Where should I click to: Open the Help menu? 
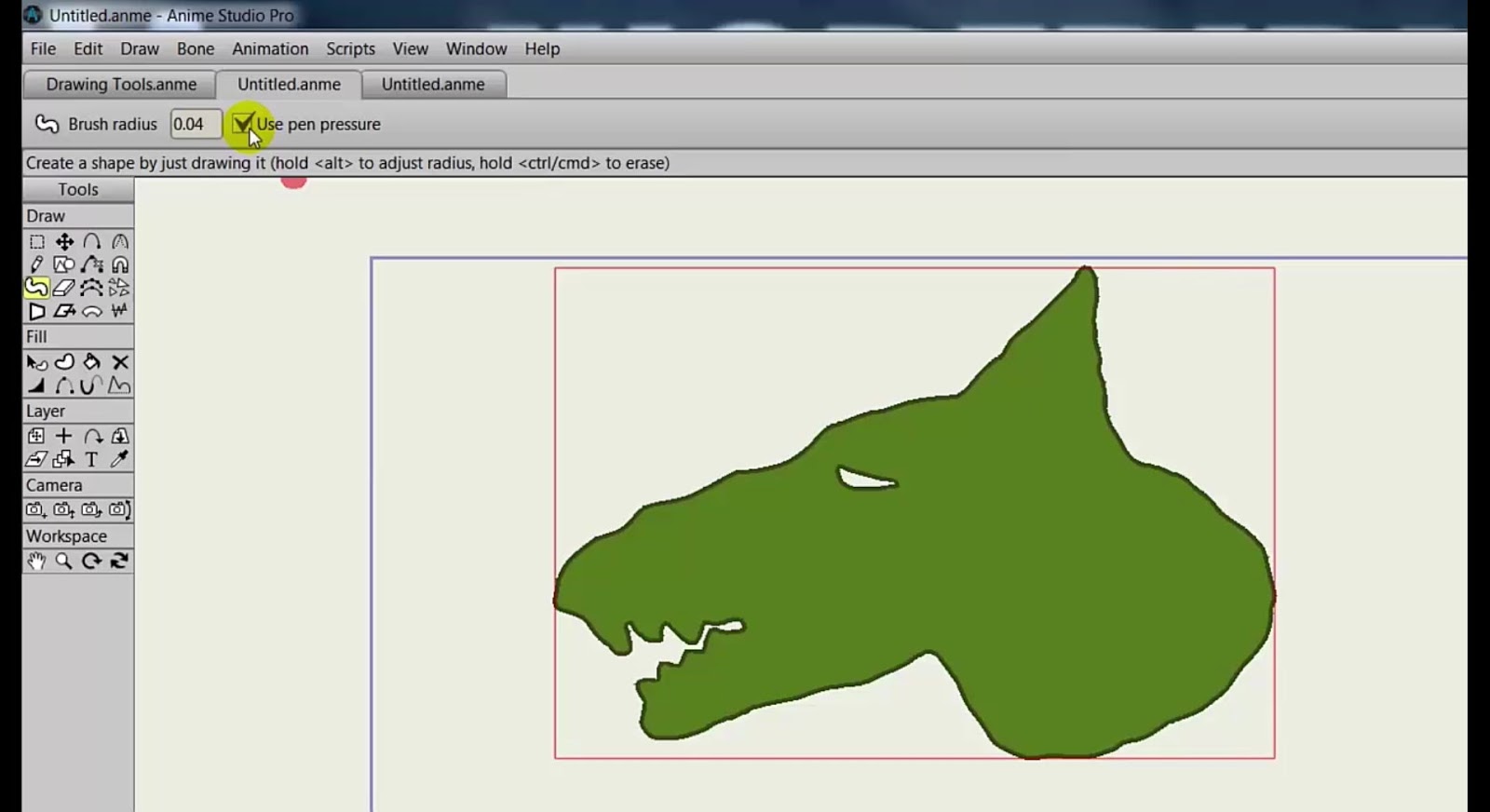coord(542,48)
